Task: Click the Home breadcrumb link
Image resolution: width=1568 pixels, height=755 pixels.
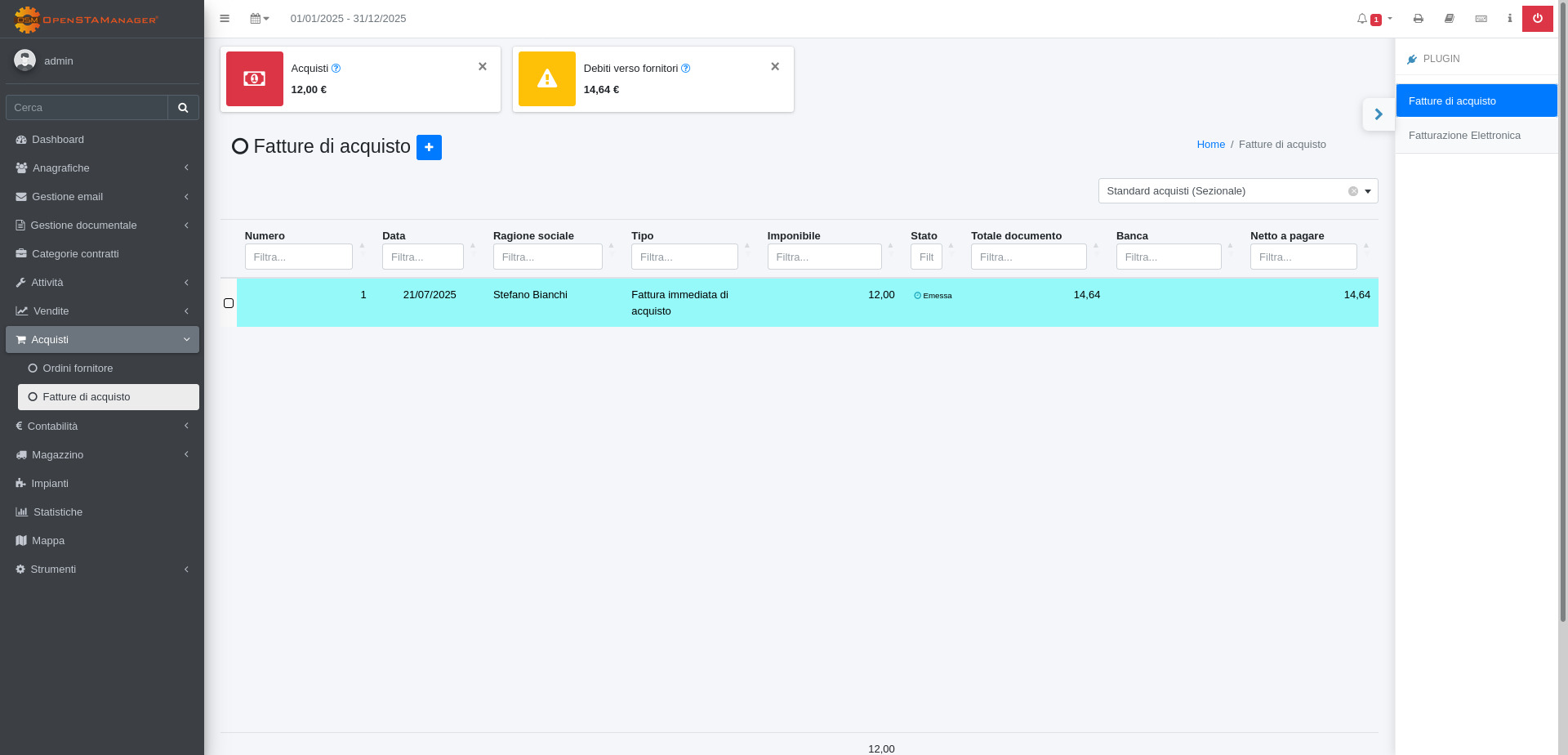Action: (x=1210, y=145)
